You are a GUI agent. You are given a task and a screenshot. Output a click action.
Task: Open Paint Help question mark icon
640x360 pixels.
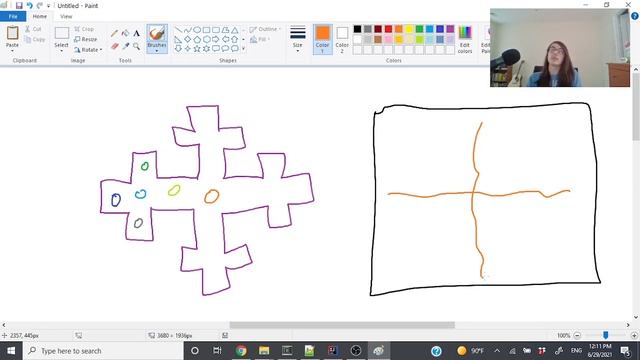click(635, 16)
